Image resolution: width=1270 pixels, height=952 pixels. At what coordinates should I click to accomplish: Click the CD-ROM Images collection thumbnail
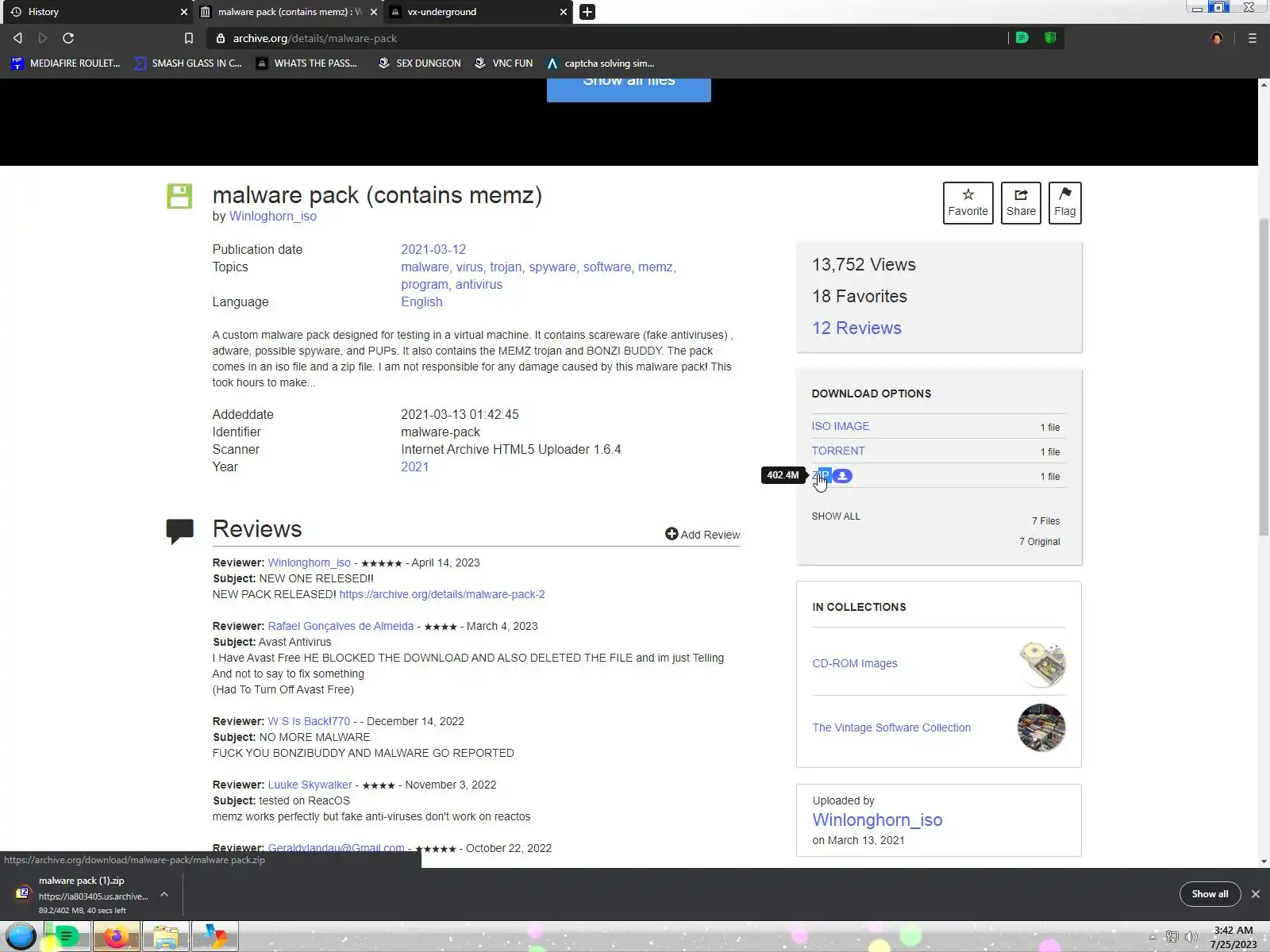pyautogui.click(x=1041, y=664)
